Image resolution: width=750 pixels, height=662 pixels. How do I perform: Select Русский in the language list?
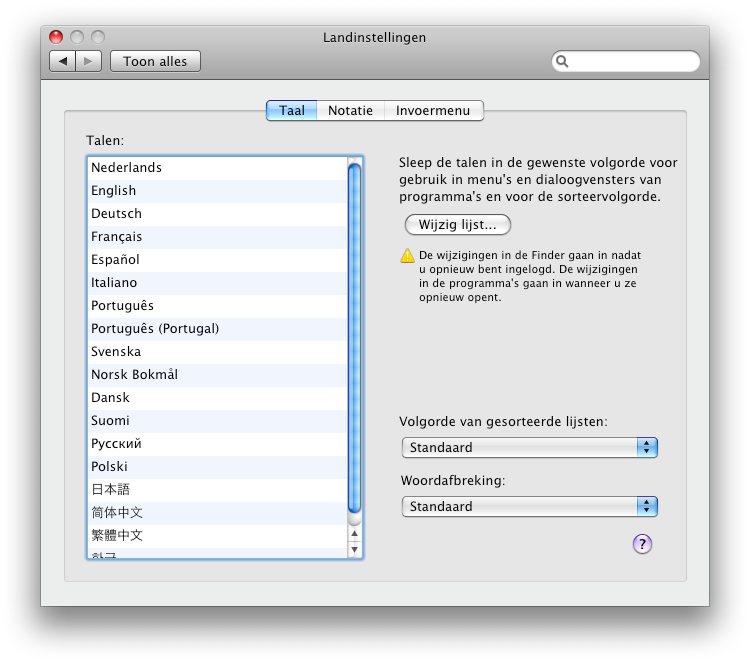pos(218,443)
